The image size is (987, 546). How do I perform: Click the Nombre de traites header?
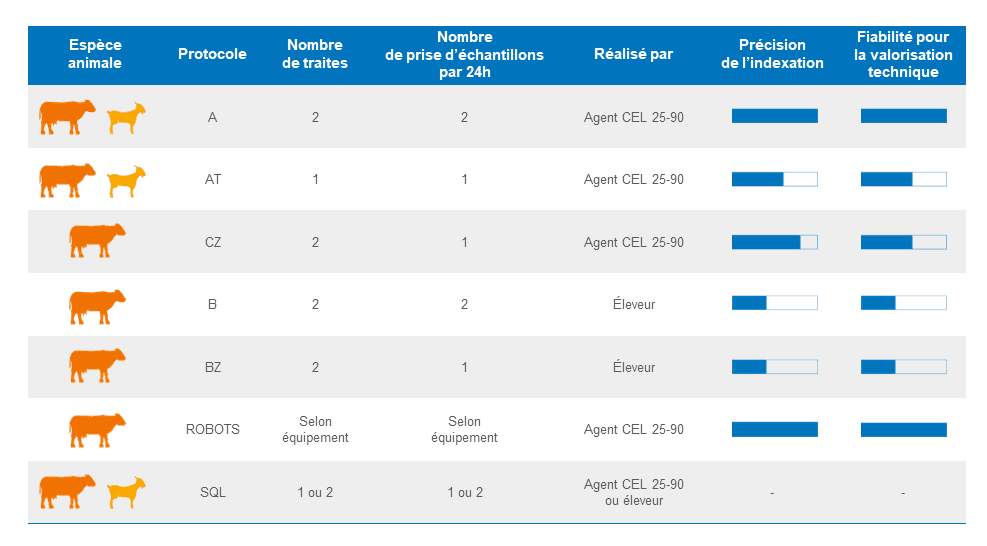point(315,54)
